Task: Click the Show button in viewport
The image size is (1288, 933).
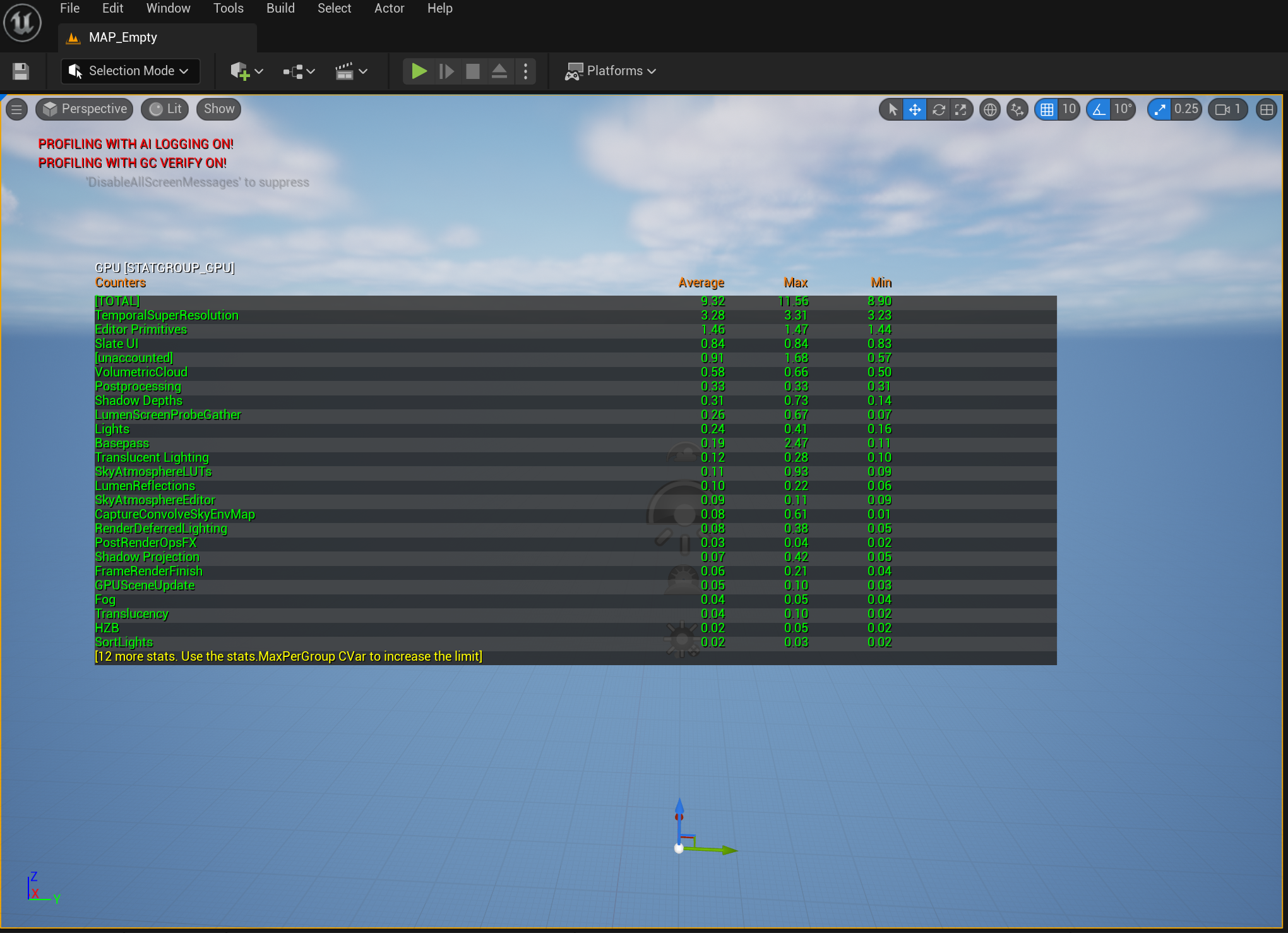Action: [218, 109]
